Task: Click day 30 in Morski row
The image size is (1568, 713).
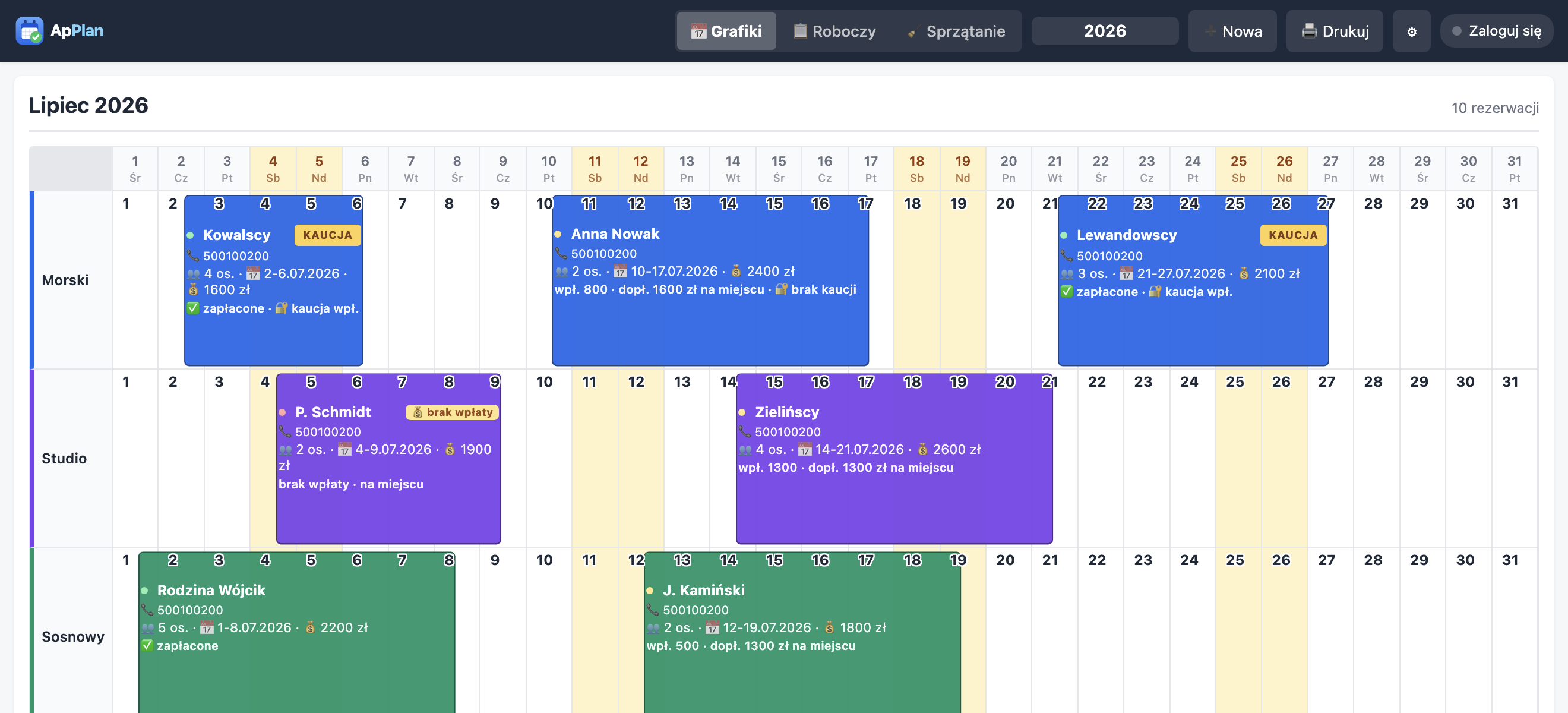Action: (1468, 280)
